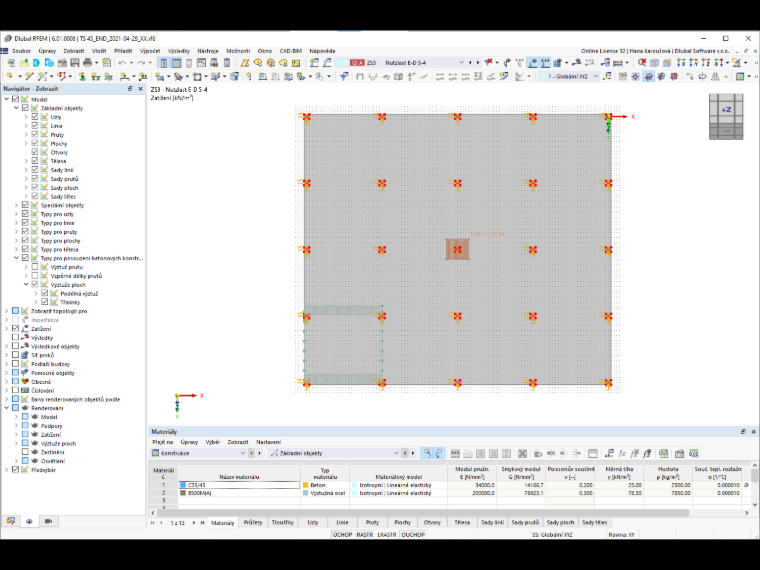Open Nastavení in Materials panel

[x=268, y=442]
